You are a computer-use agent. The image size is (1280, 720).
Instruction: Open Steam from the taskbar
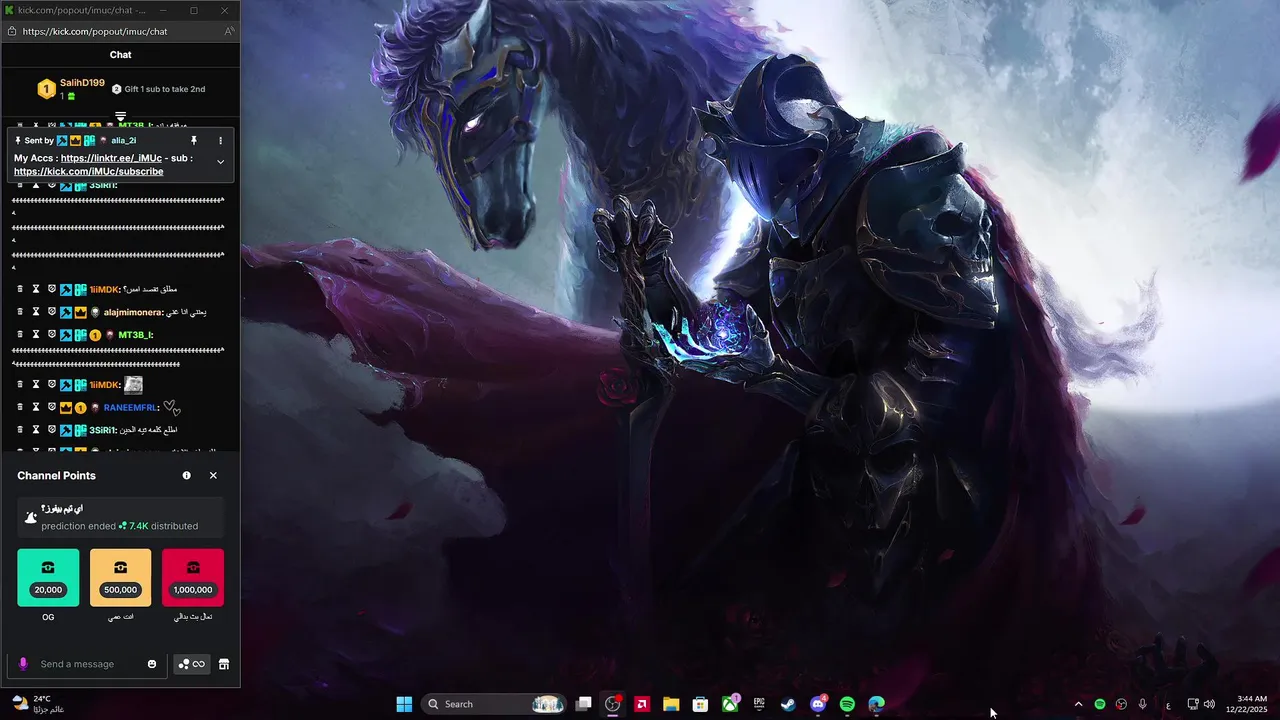(x=788, y=704)
